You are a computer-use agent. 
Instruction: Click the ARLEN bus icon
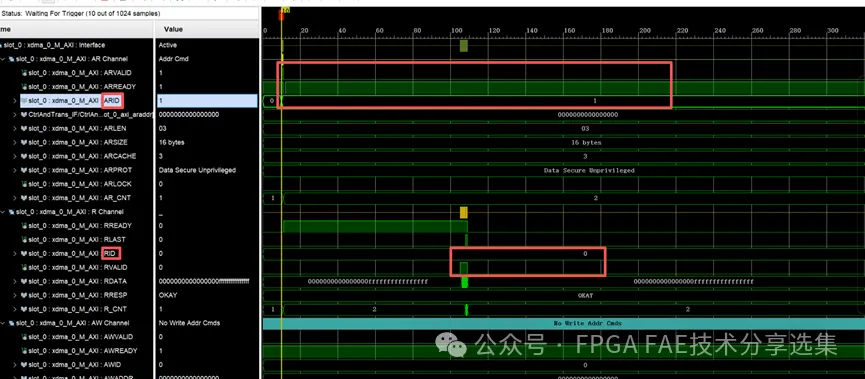coord(24,129)
